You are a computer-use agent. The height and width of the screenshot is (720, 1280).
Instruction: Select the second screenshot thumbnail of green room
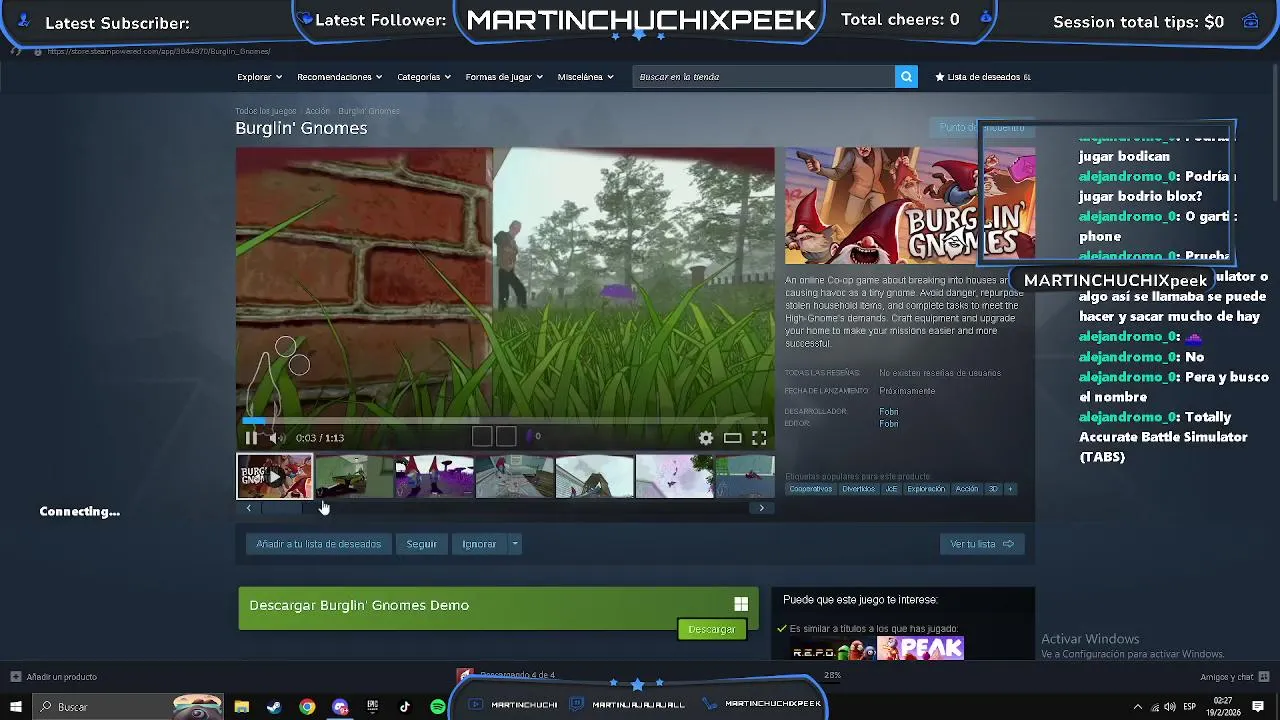click(x=354, y=476)
